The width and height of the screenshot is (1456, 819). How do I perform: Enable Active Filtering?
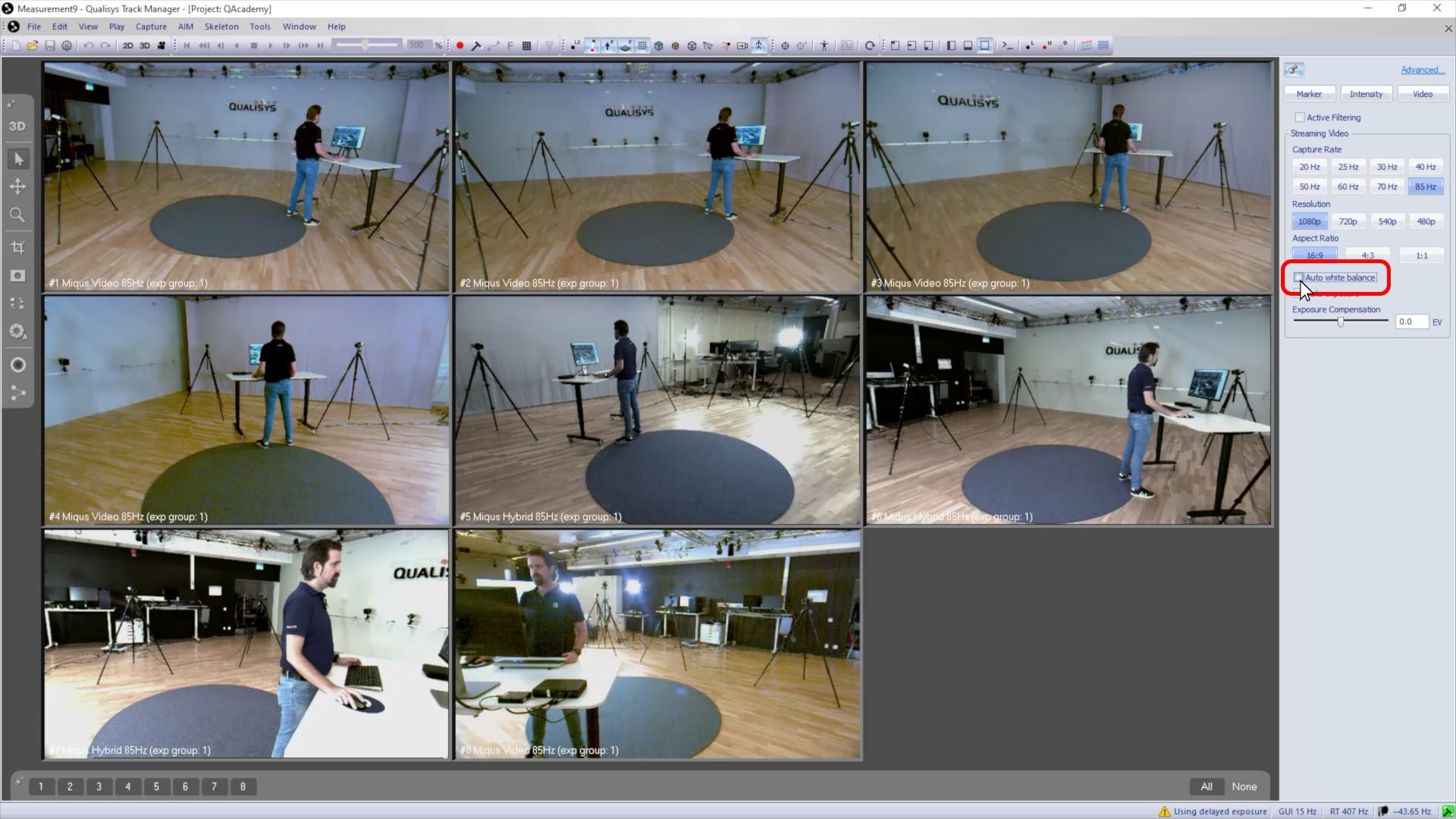tap(1300, 117)
